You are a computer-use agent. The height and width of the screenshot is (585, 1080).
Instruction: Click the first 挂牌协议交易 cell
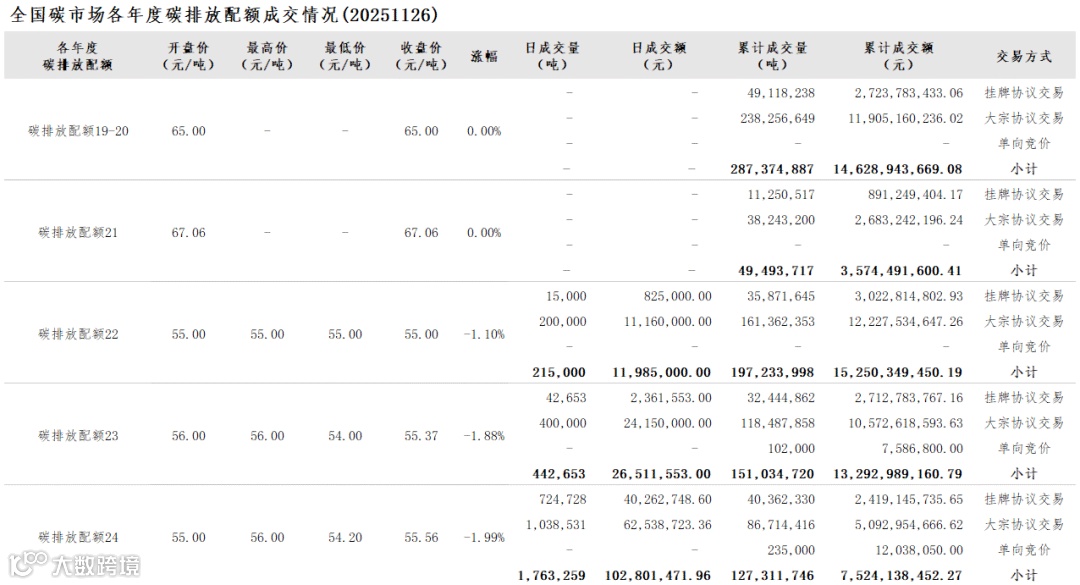1023,93
